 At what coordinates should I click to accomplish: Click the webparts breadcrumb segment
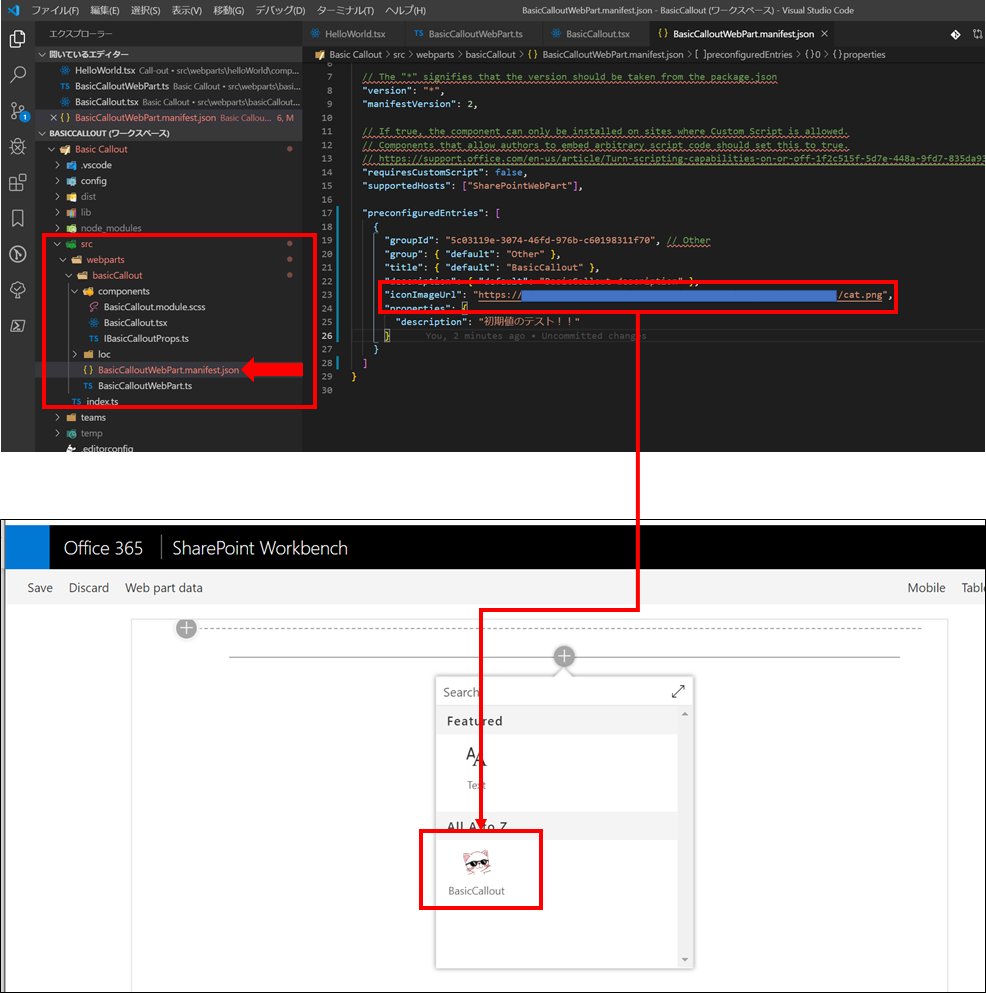[434, 54]
